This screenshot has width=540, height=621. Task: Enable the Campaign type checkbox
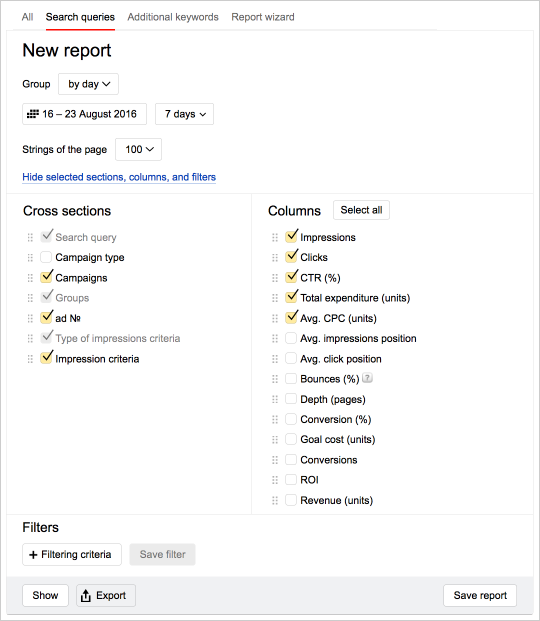tap(46, 257)
